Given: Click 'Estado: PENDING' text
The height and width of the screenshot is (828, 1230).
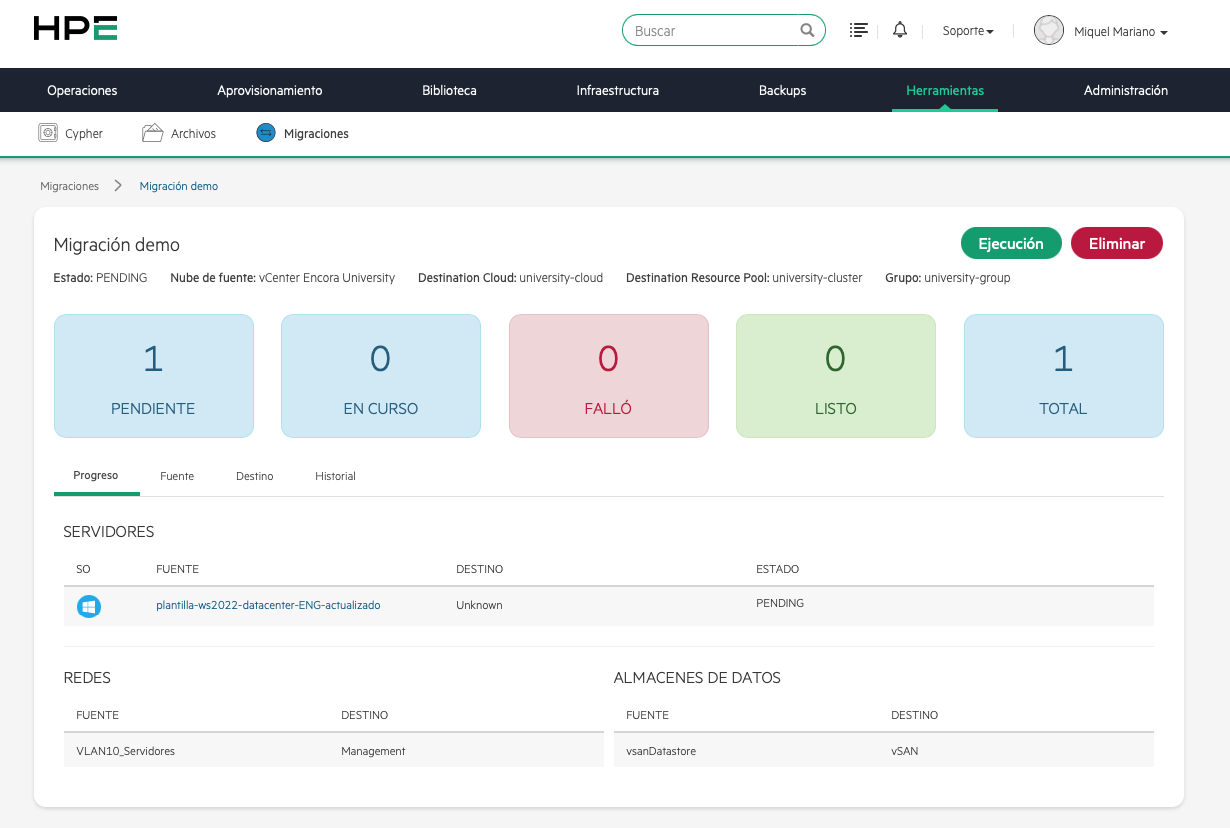Looking at the screenshot, I should 100,278.
